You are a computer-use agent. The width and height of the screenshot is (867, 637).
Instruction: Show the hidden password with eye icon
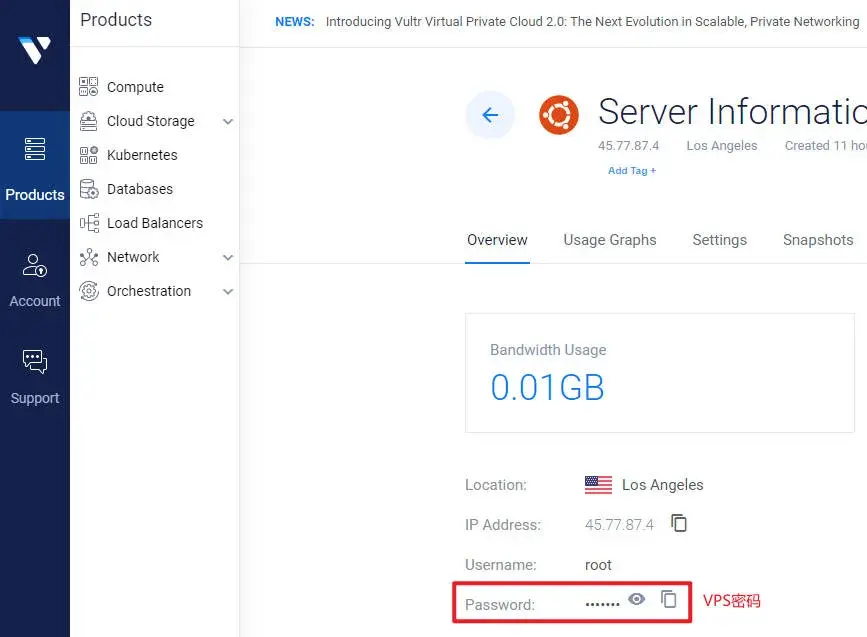pos(637,599)
